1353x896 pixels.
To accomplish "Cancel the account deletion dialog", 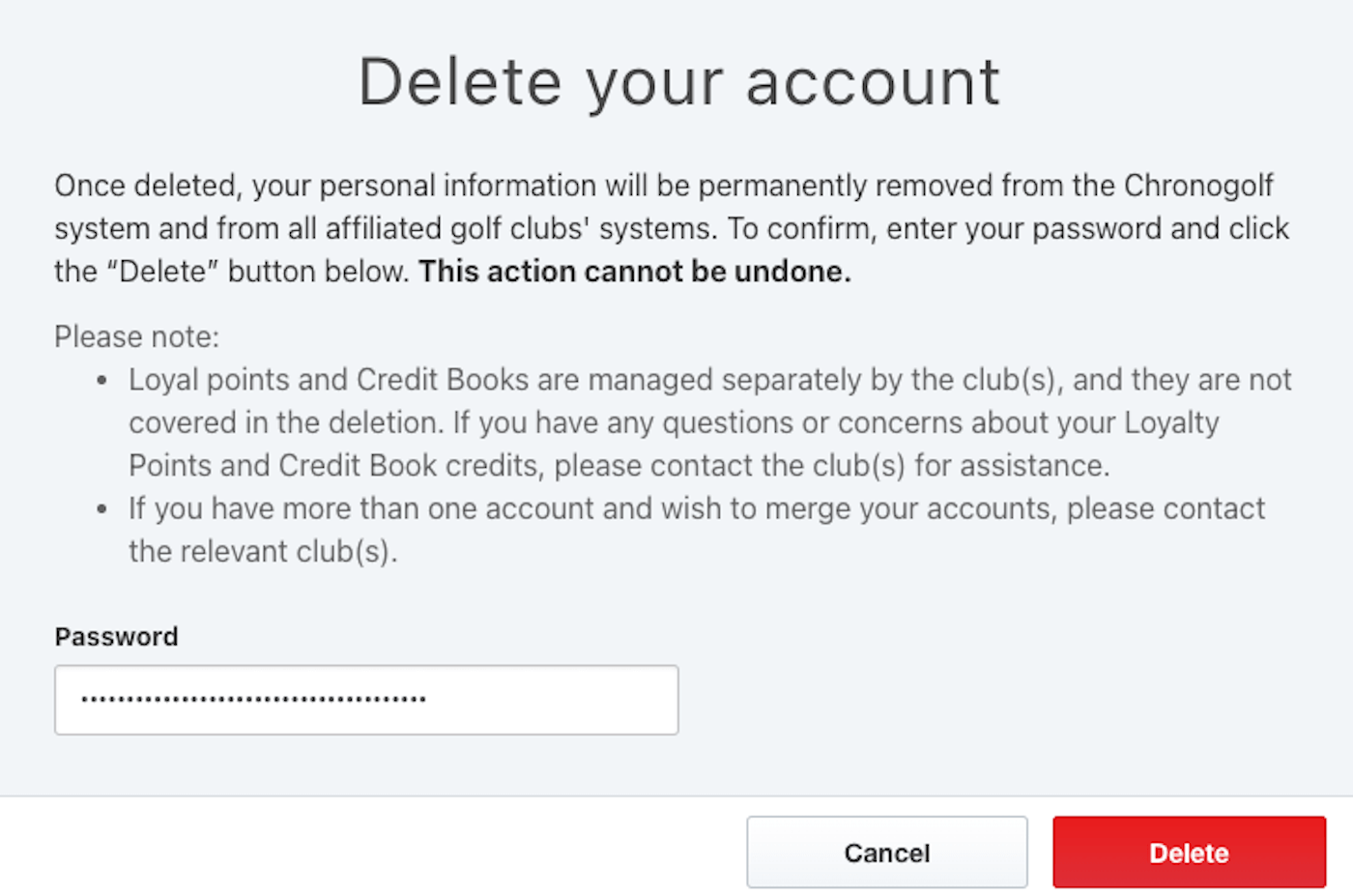I will coord(886,853).
